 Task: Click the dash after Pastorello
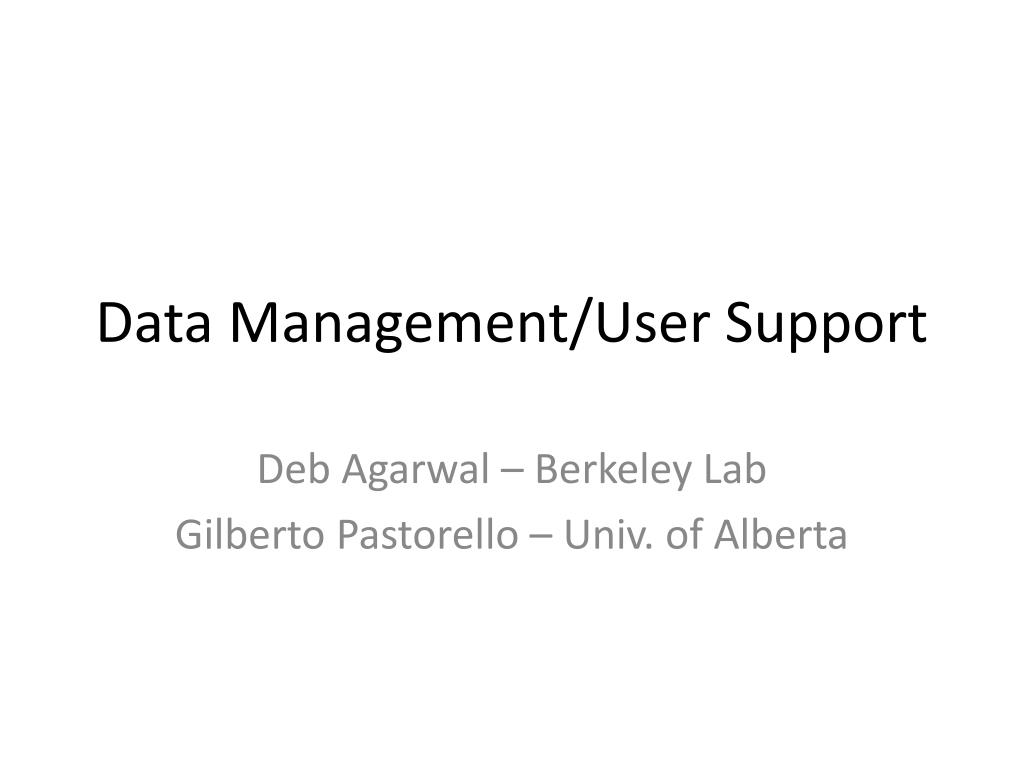click(x=541, y=538)
